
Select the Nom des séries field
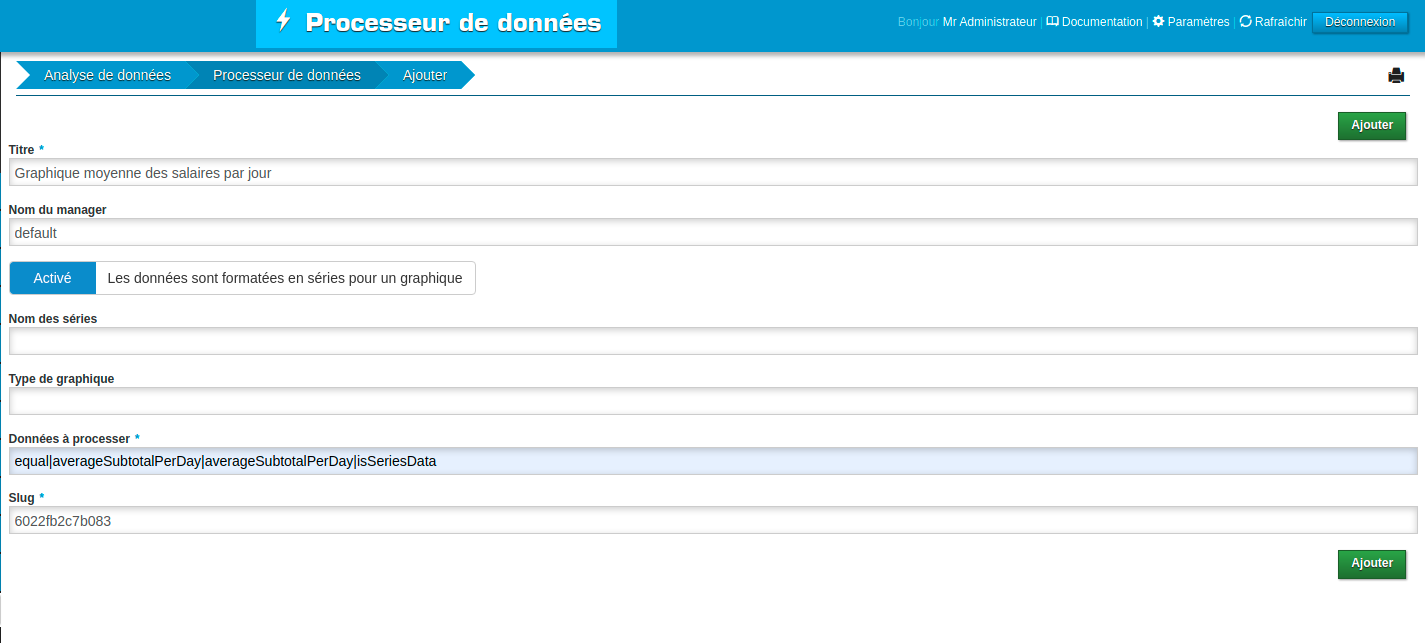point(712,341)
